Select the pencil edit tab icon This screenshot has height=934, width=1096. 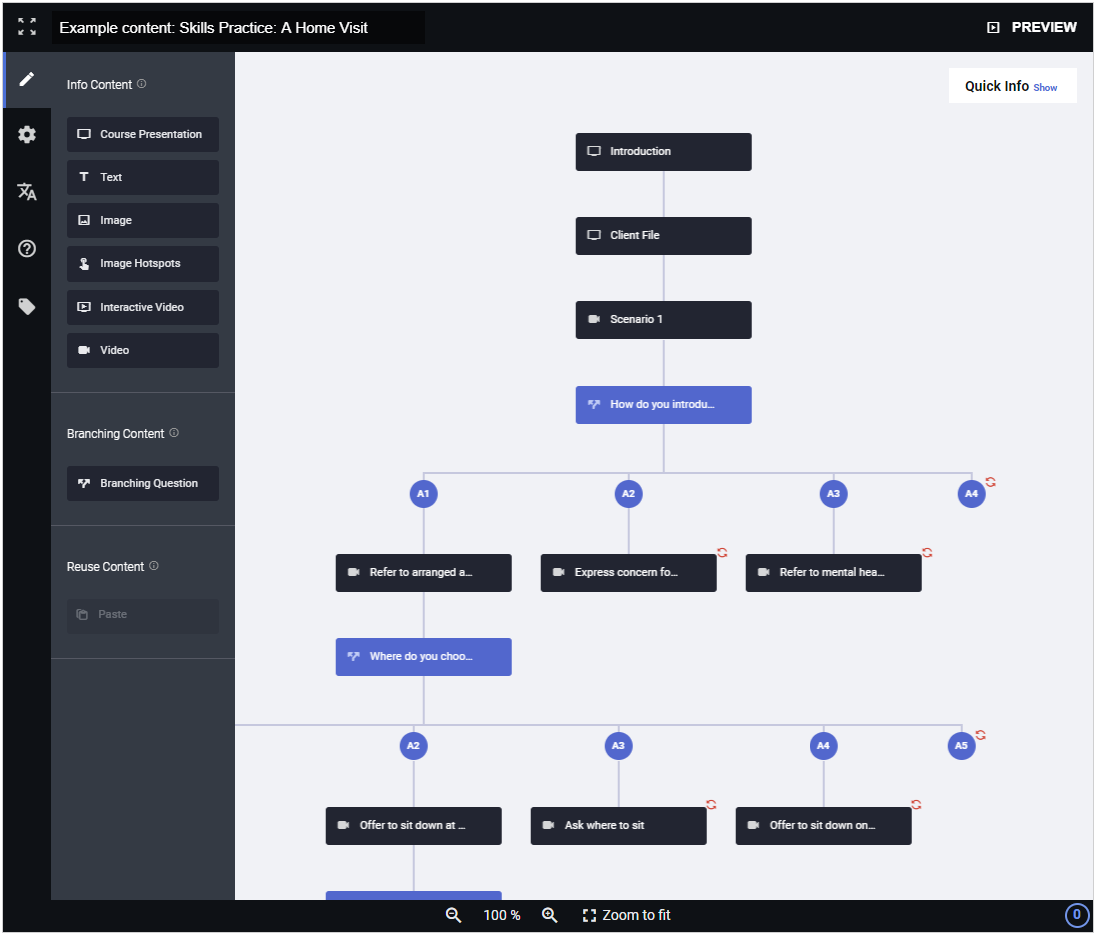27,79
